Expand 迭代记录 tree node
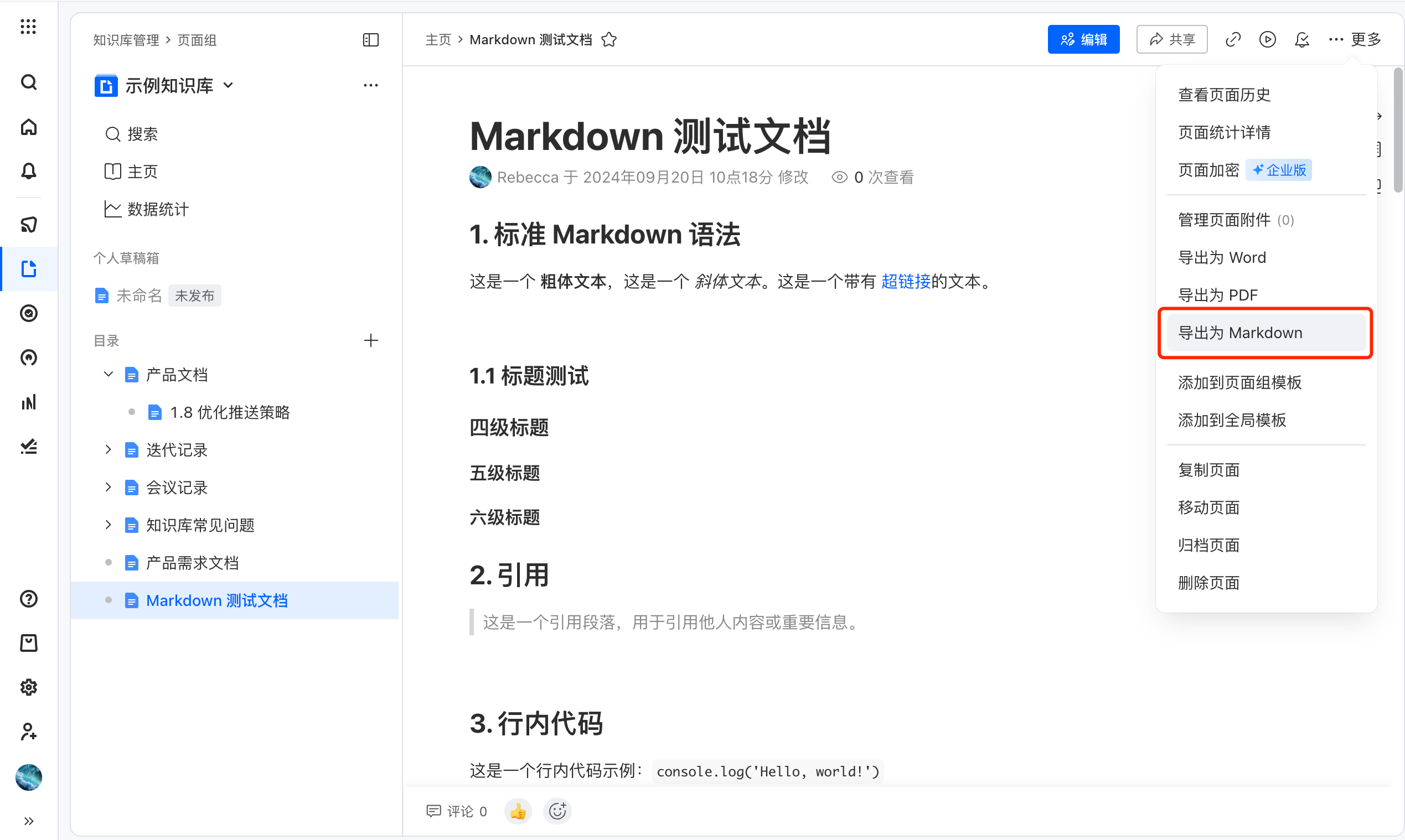This screenshot has height=840, width=1405. point(108,449)
